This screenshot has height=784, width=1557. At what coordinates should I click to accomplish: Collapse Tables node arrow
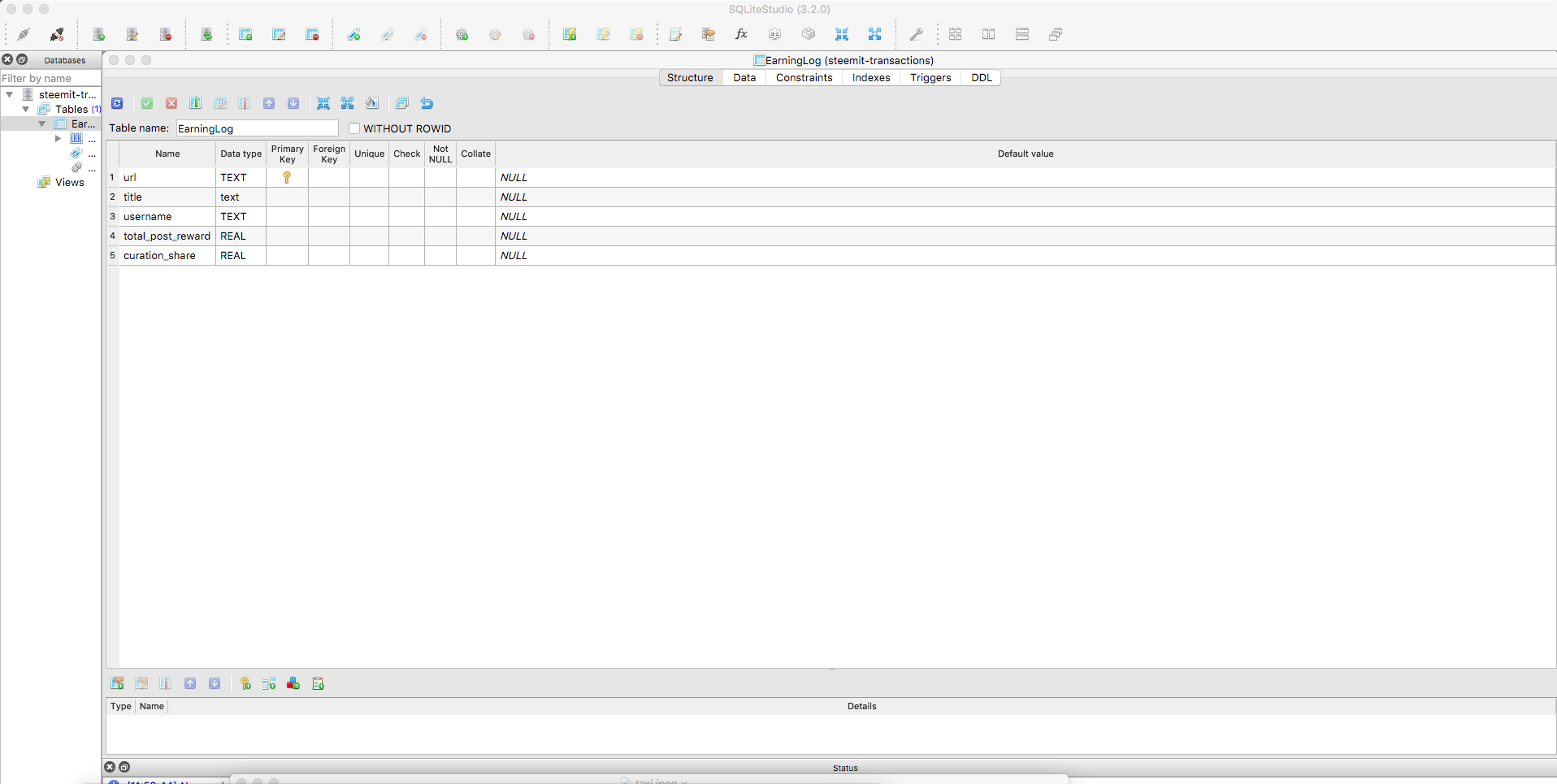point(26,109)
